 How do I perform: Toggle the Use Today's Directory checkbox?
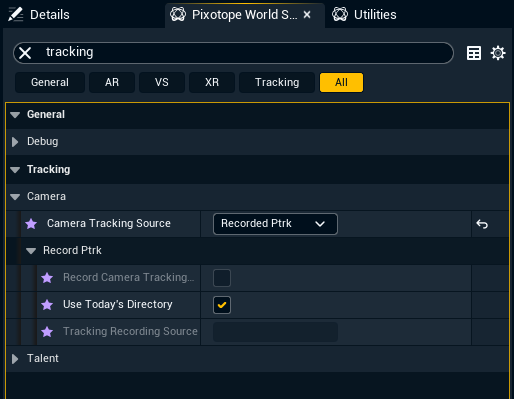click(x=222, y=305)
